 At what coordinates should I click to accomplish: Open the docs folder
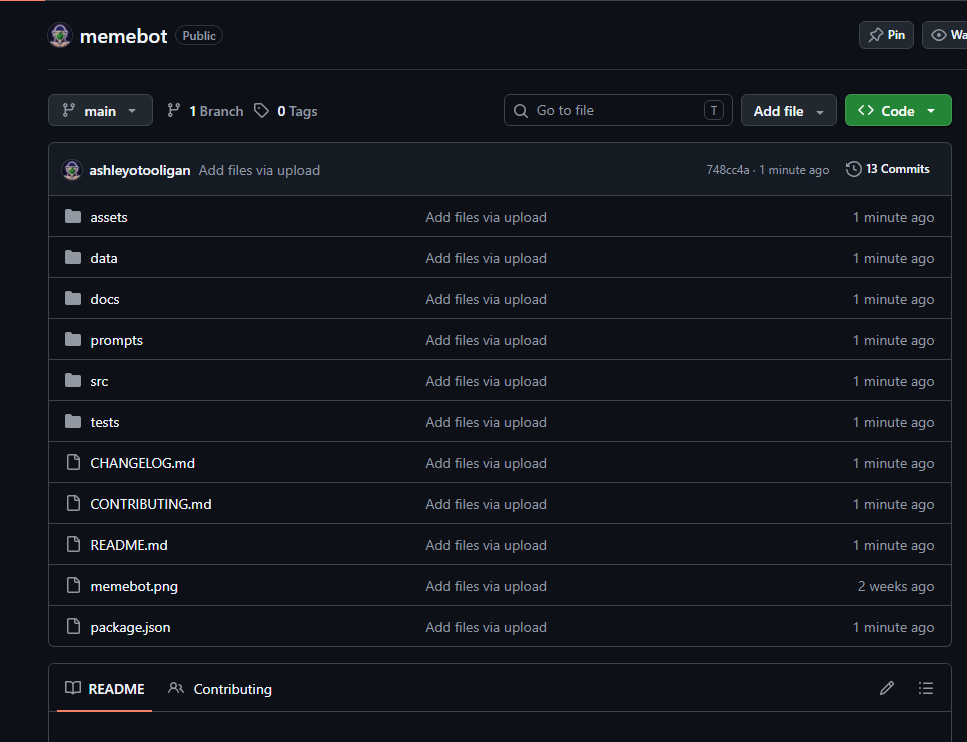pyautogui.click(x=105, y=299)
